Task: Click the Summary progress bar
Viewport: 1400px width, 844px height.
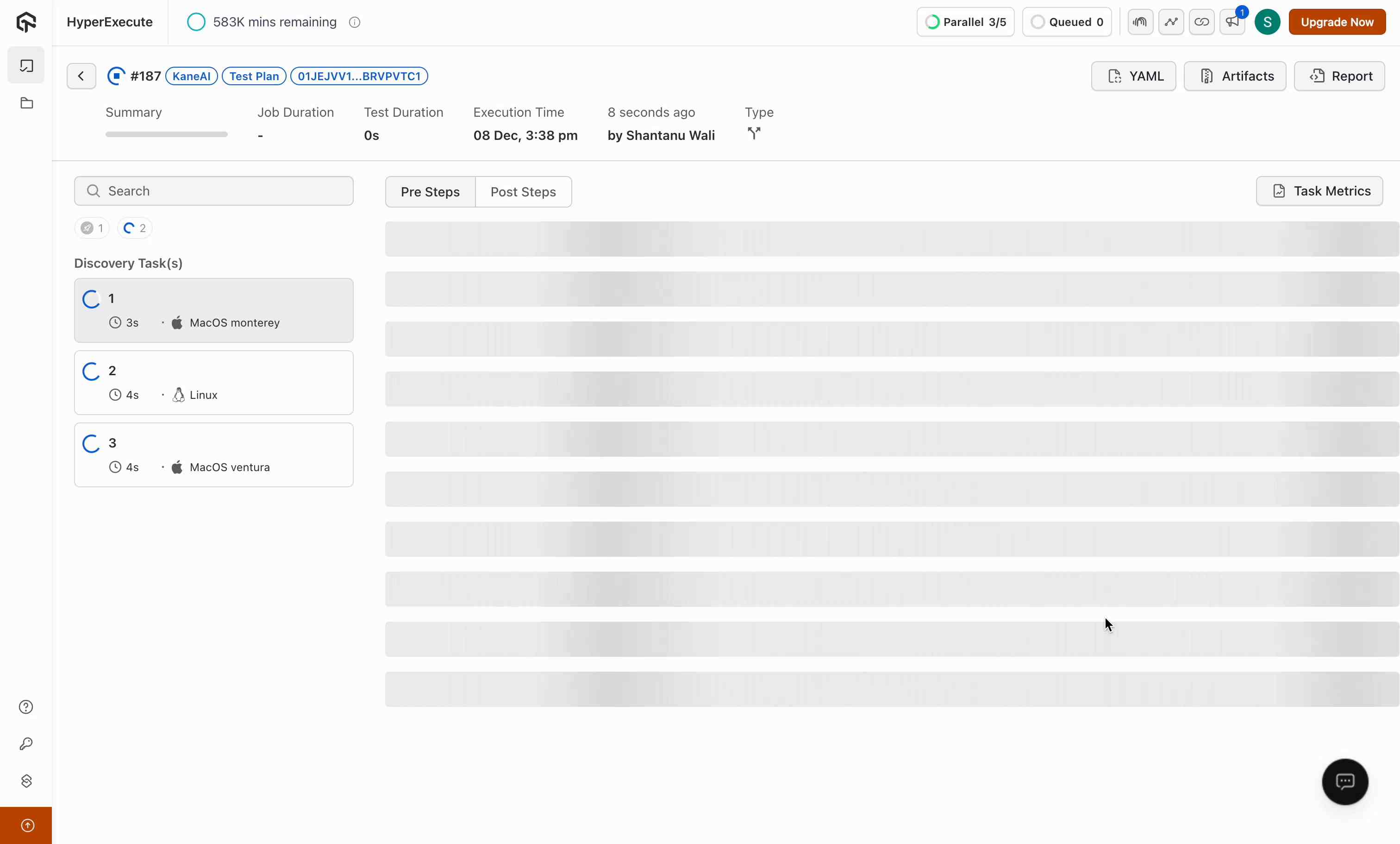Action: pyautogui.click(x=167, y=135)
